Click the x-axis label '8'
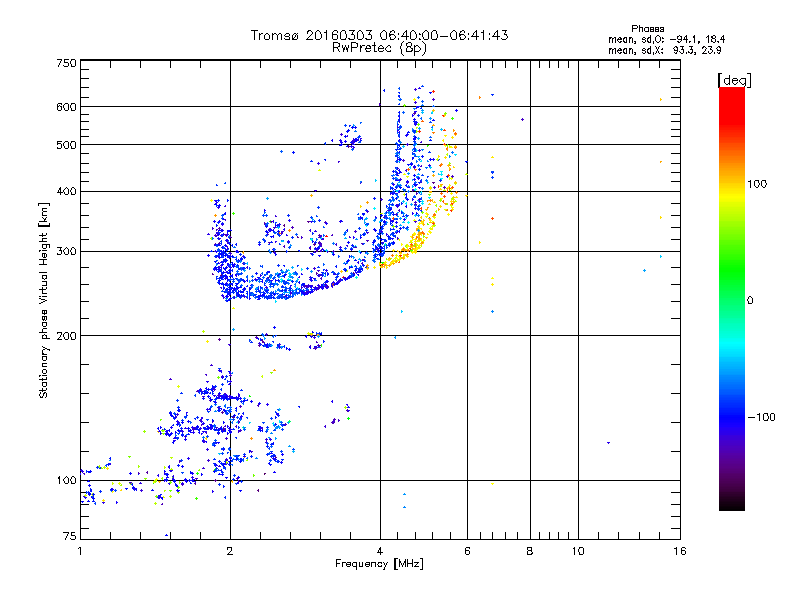800x600 pixels. pyautogui.click(x=530, y=551)
